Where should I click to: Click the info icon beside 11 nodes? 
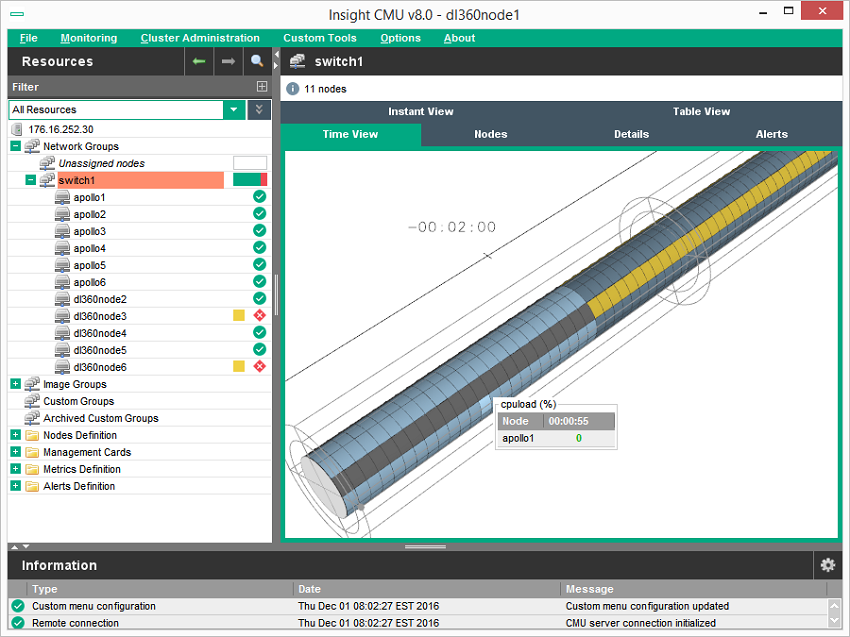(x=292, y=89)
